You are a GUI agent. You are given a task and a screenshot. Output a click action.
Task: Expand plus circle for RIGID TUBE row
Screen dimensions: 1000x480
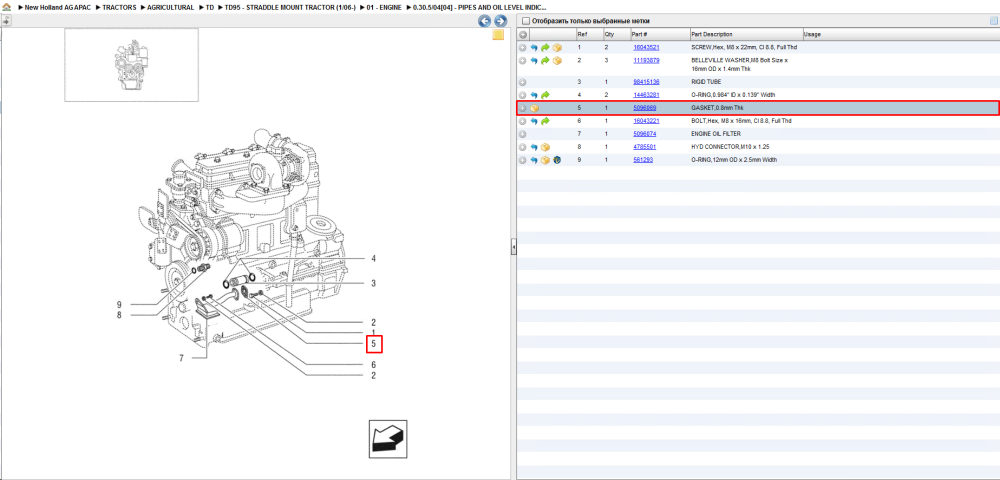point(523,82)
